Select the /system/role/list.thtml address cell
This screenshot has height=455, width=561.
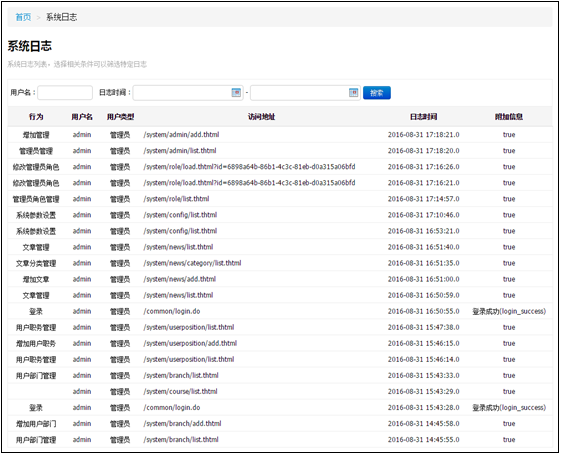pos(176,199)
